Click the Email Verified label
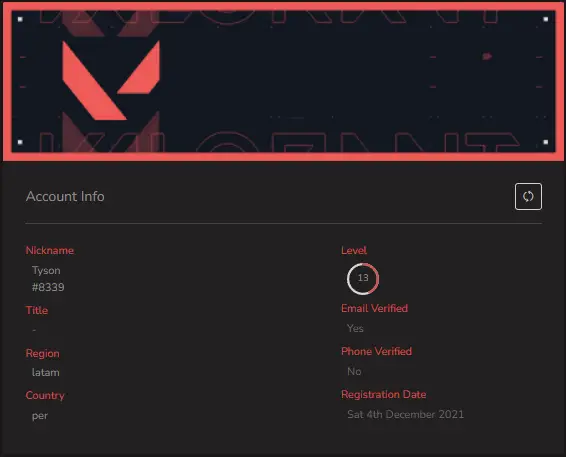 tap(374, 308)
